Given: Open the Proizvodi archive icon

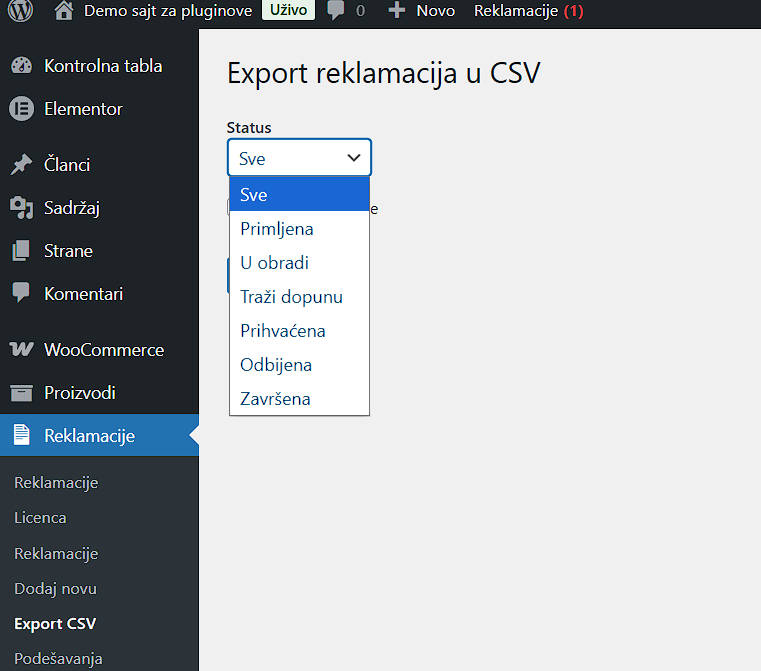Looking at the screenshot, I should coord(21,393).
